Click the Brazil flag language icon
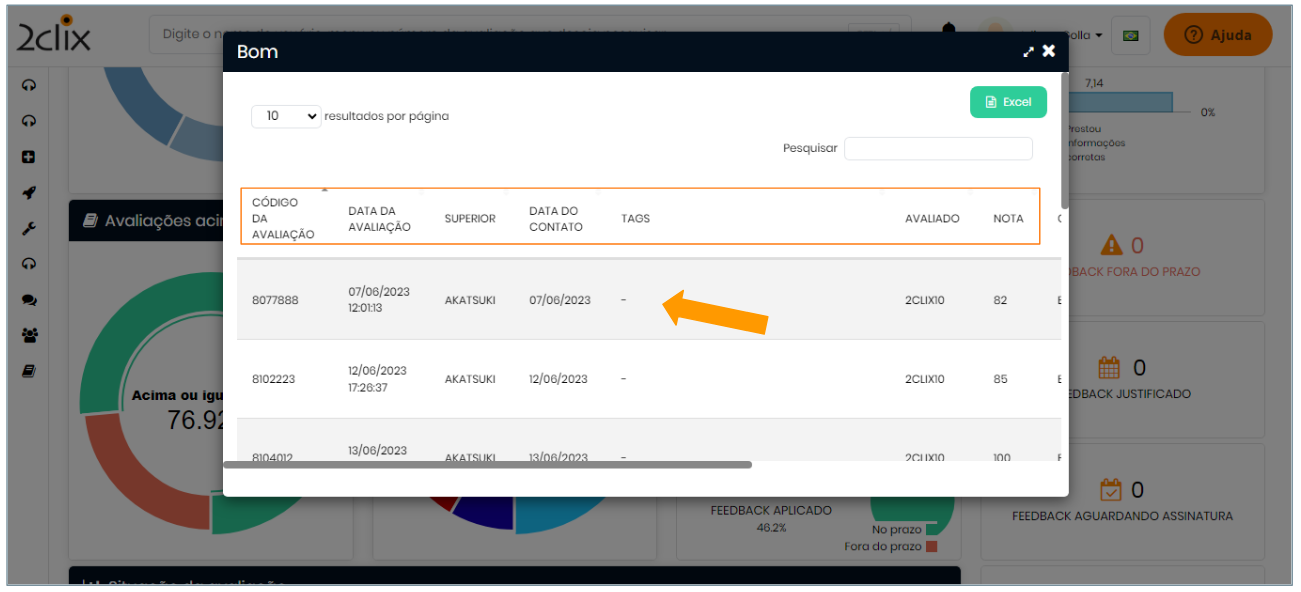Screen dimensions: 1301x592 (1131, 35)
